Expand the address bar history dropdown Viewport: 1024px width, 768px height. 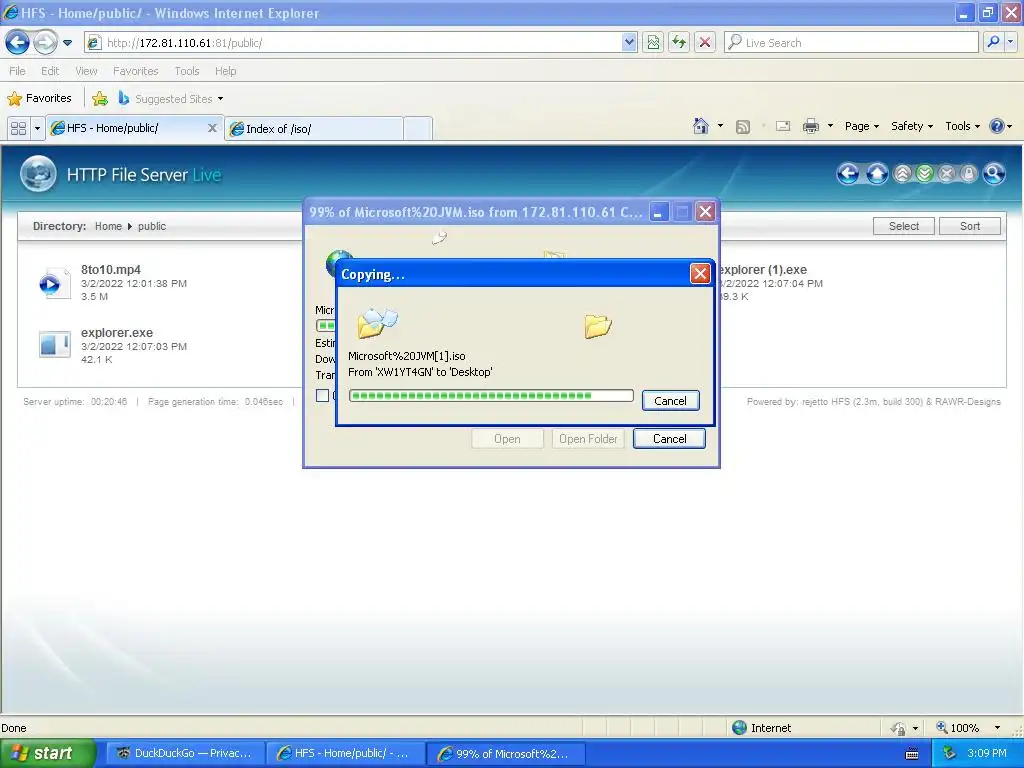629,43
